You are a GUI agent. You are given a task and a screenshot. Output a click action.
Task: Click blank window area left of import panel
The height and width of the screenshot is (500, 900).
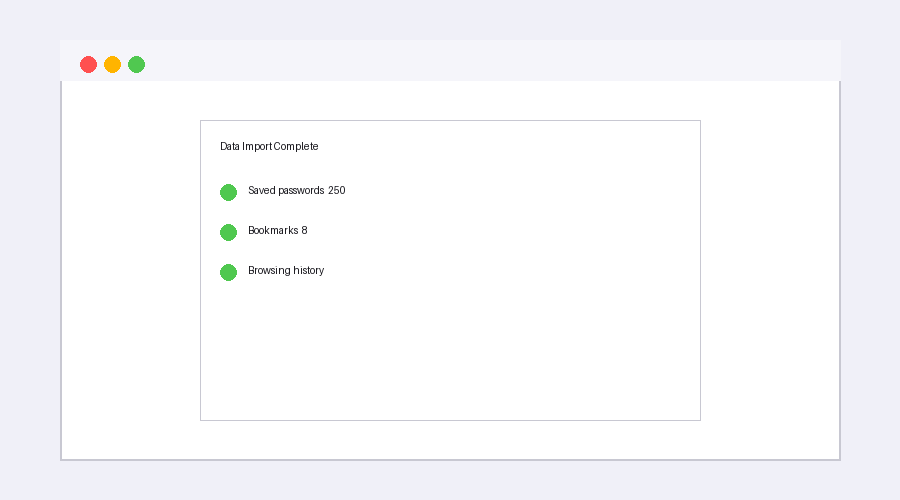coord(130,270)
